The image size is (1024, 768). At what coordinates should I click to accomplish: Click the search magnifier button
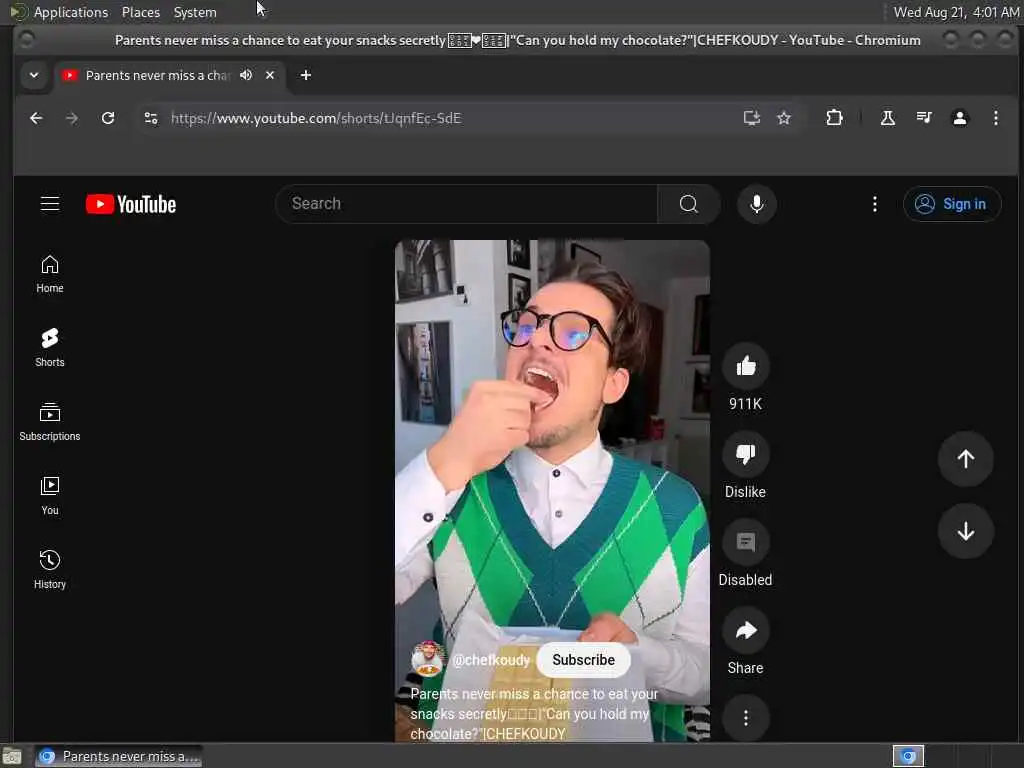(x=688, y=204)
